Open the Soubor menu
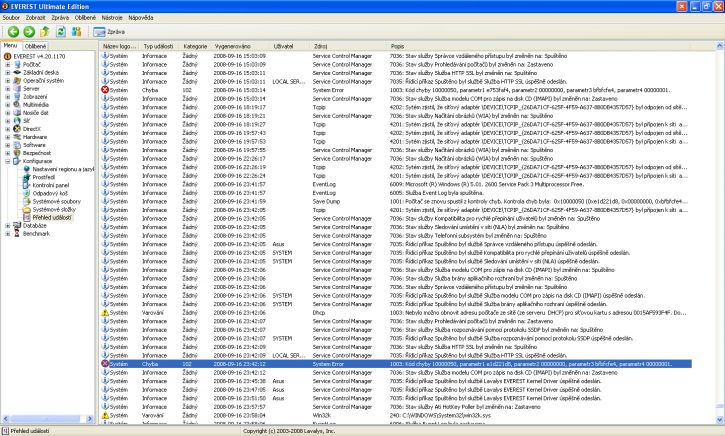 click(11, 18)
